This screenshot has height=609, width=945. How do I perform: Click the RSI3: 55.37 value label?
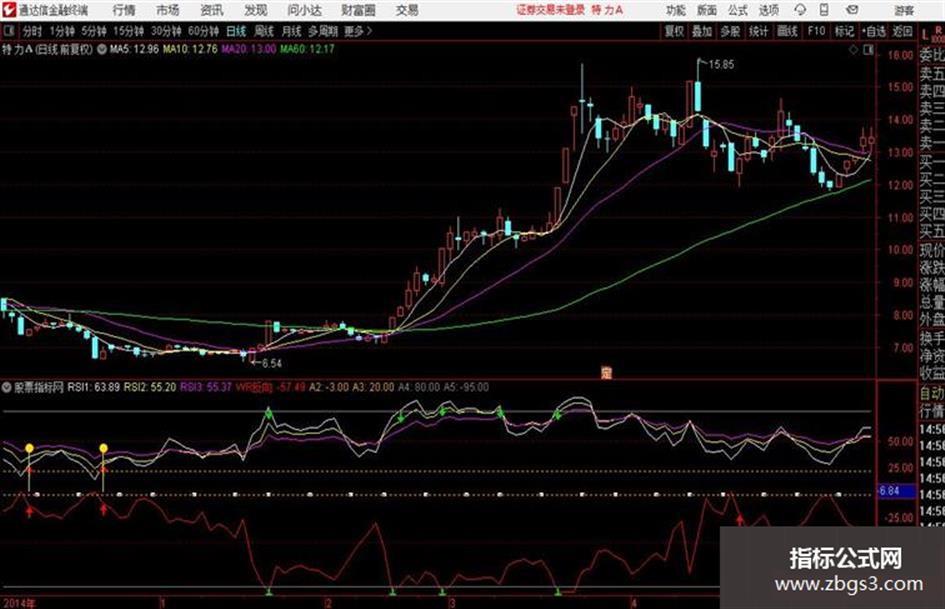206,387
